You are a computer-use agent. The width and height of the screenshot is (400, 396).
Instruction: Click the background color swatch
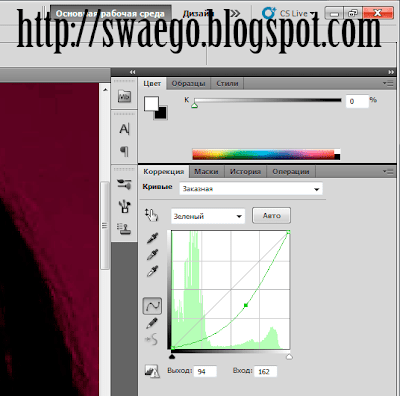click(161, 113)
